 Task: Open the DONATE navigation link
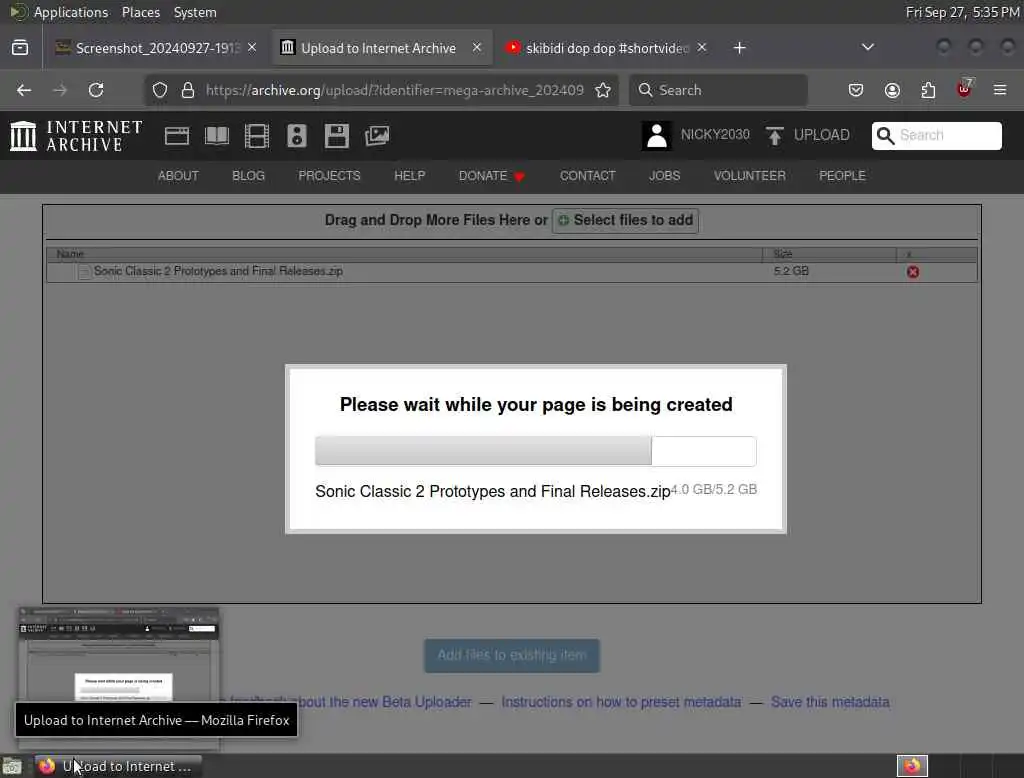(x=491, y=176)
